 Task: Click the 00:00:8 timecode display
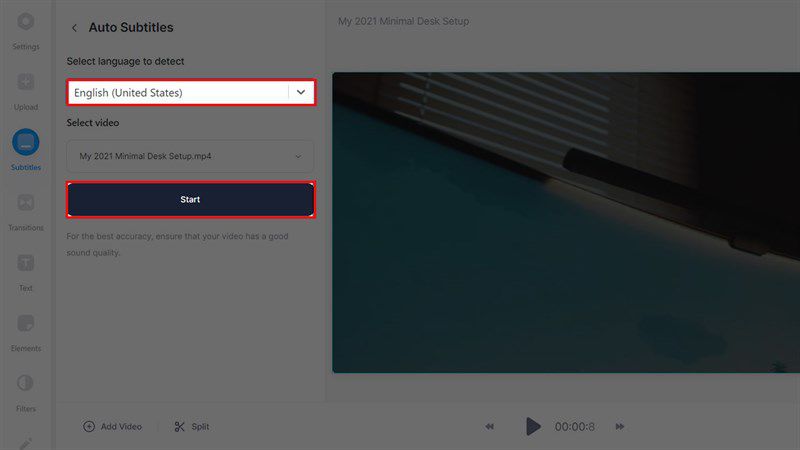click(574, 427)
